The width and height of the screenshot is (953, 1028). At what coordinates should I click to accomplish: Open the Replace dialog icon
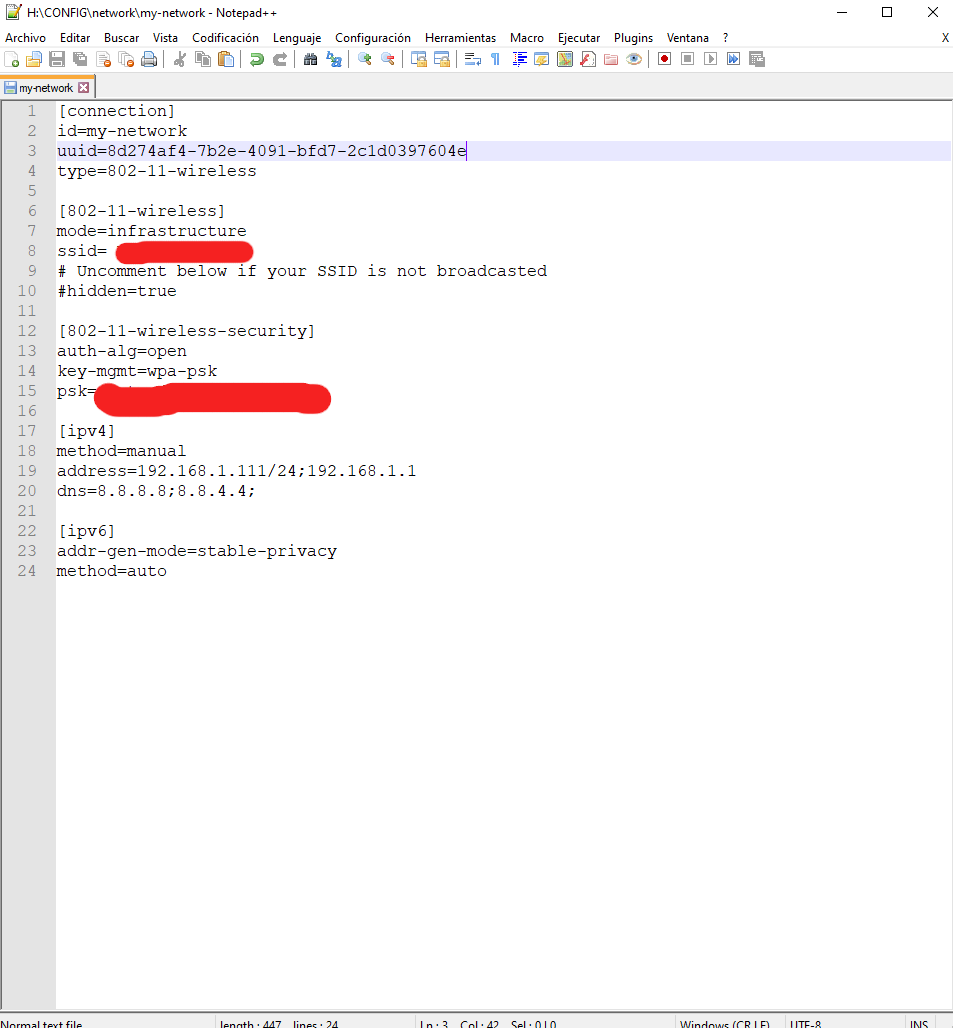tap(334, 60)
